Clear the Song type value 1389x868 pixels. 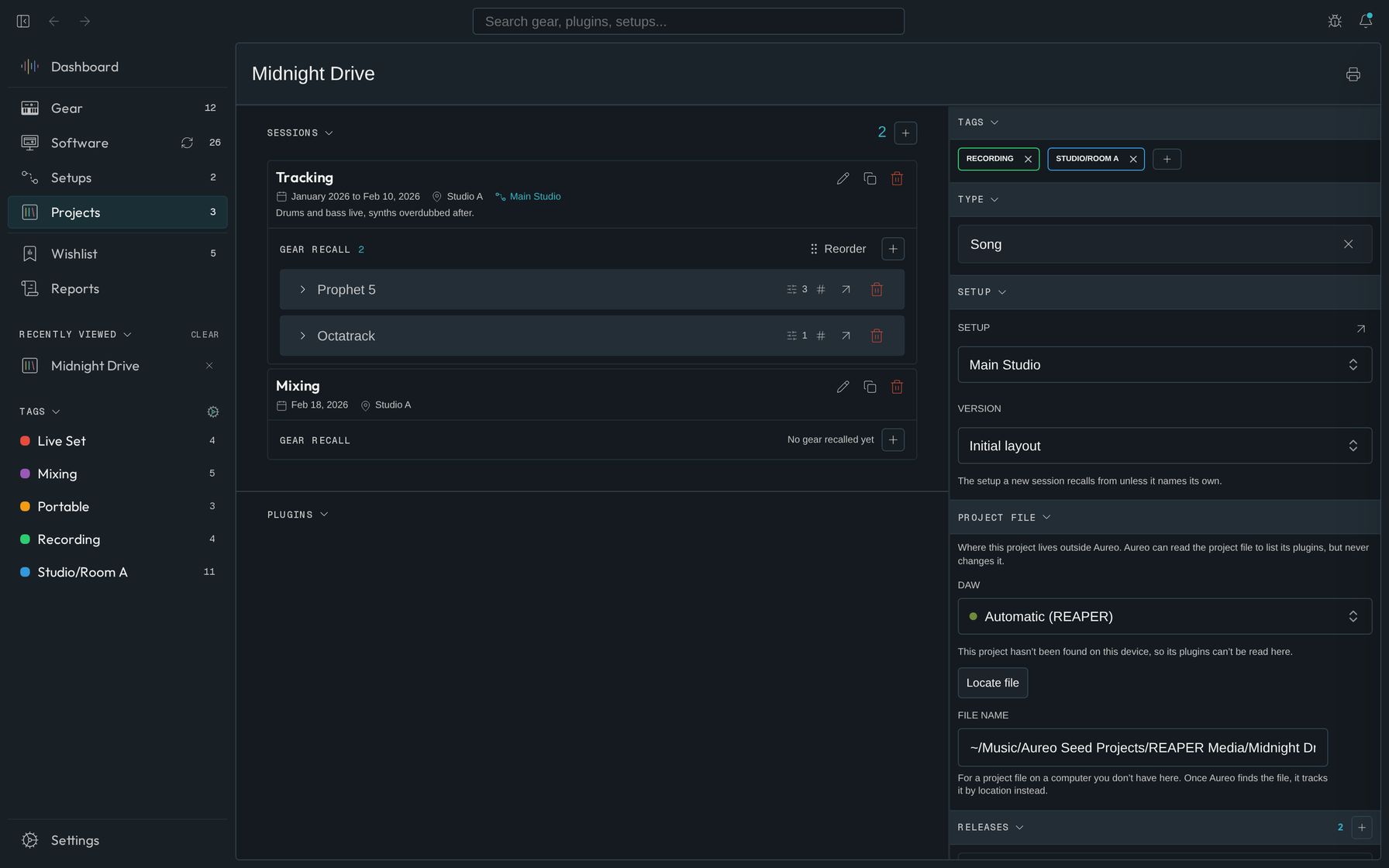[1348, 245]
